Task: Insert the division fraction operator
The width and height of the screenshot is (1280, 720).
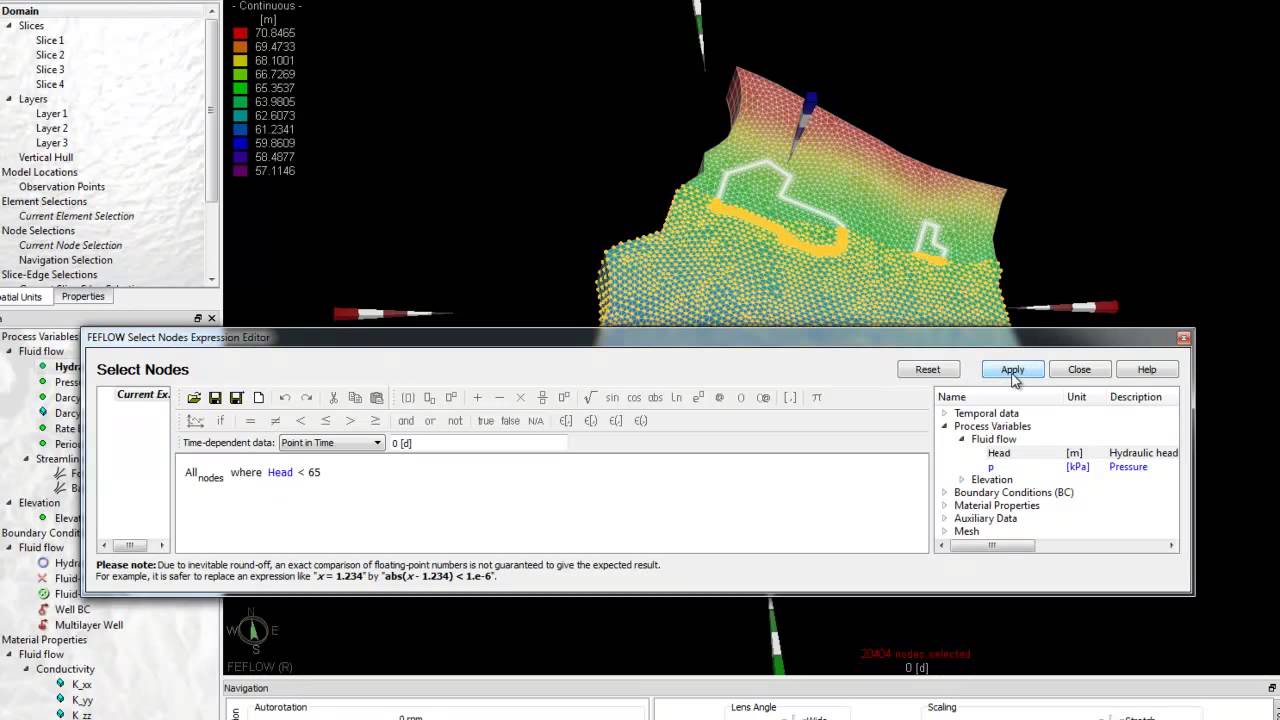Action: 542,398
